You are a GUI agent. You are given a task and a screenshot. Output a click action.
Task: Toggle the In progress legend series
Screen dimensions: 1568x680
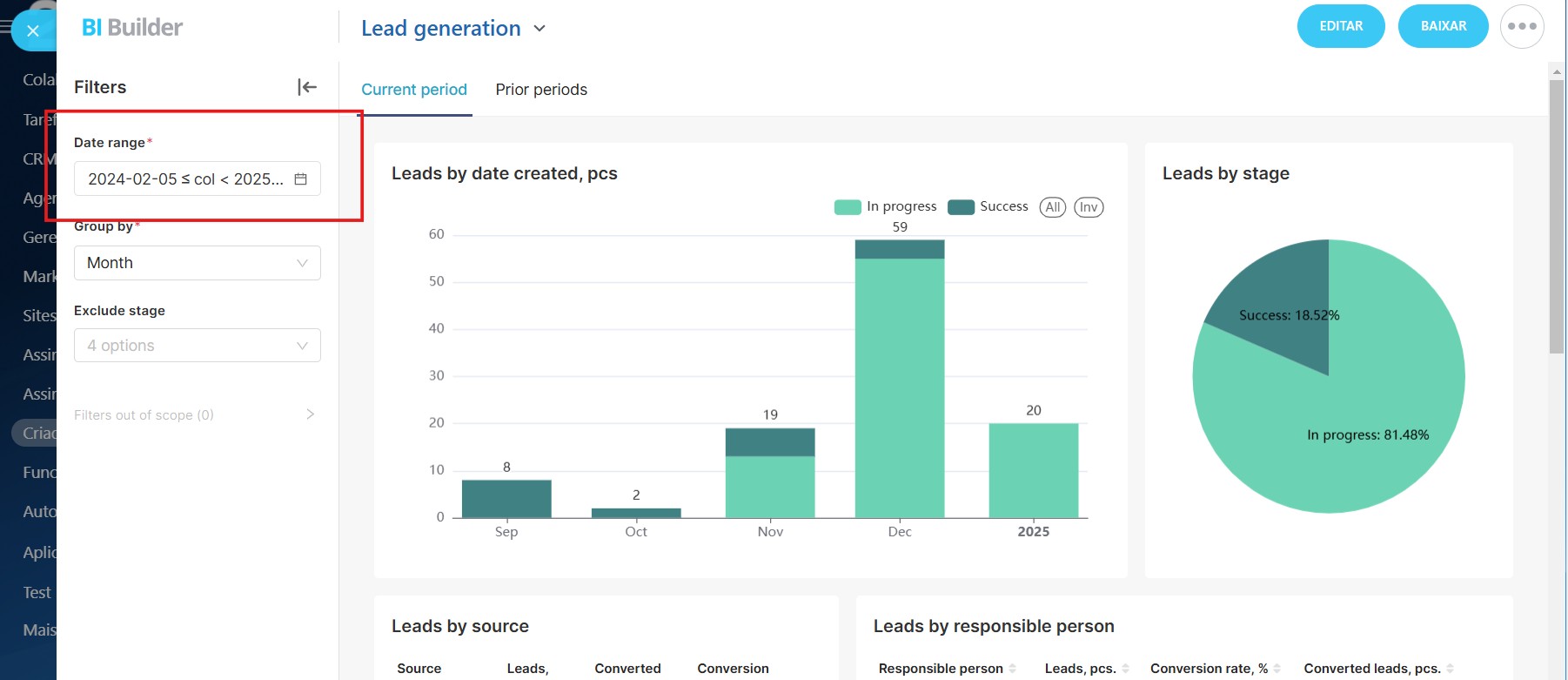pyautogui.click(x=886, y=207)
